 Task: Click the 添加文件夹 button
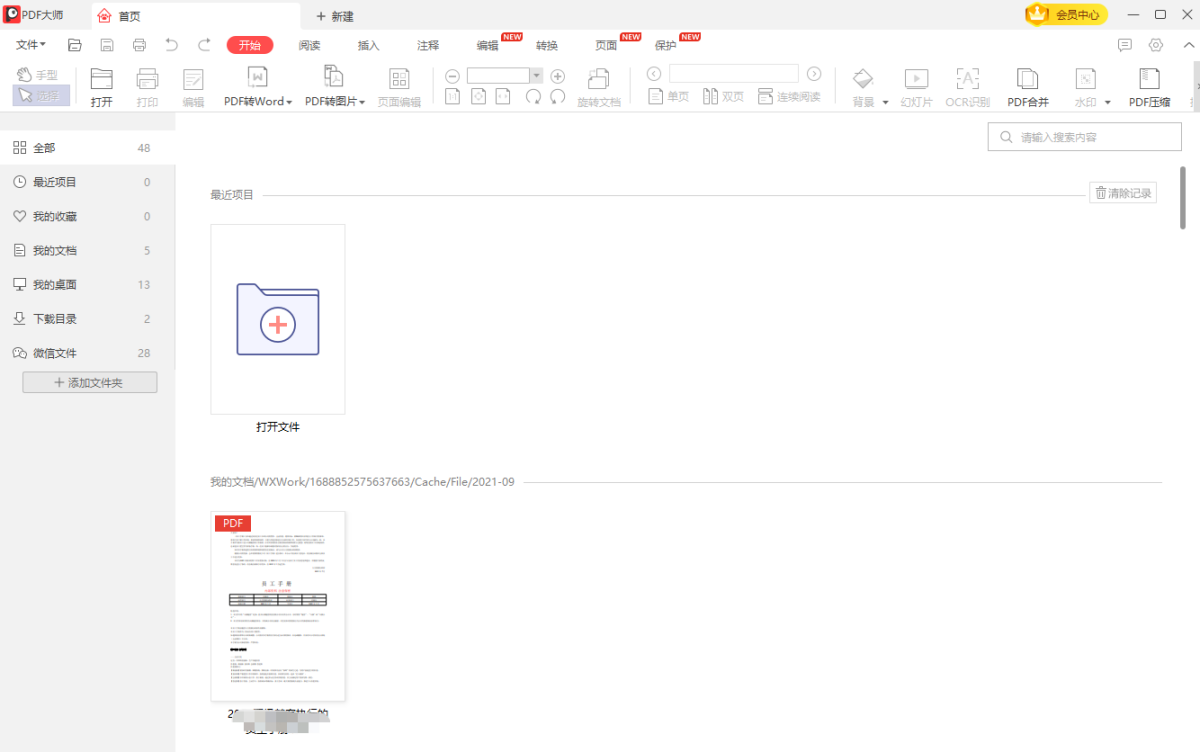point(90,383)
